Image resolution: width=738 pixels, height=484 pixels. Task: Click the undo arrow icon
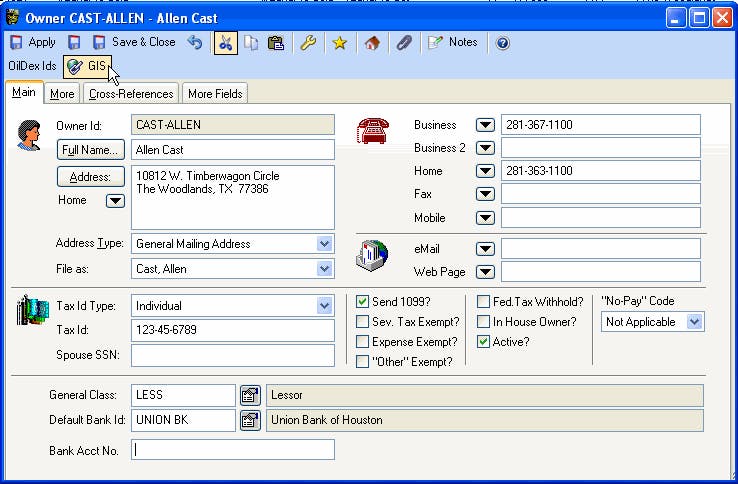pyautogui.click(x=194, y=42)
